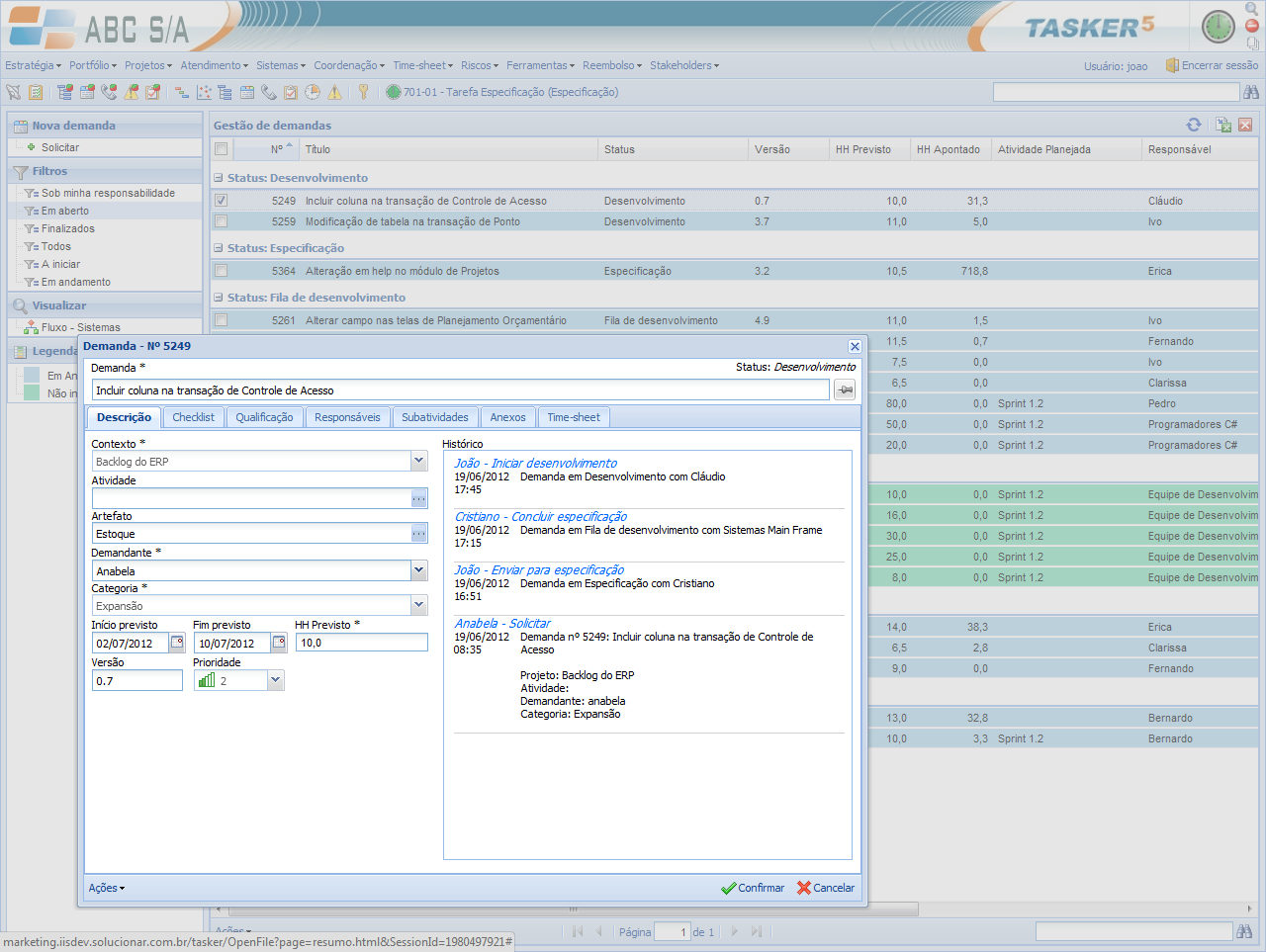The height and width of the screenshot is (952, 1266).
Task: Click the phone with red badge toolbar icon
Action: [109, 92]
